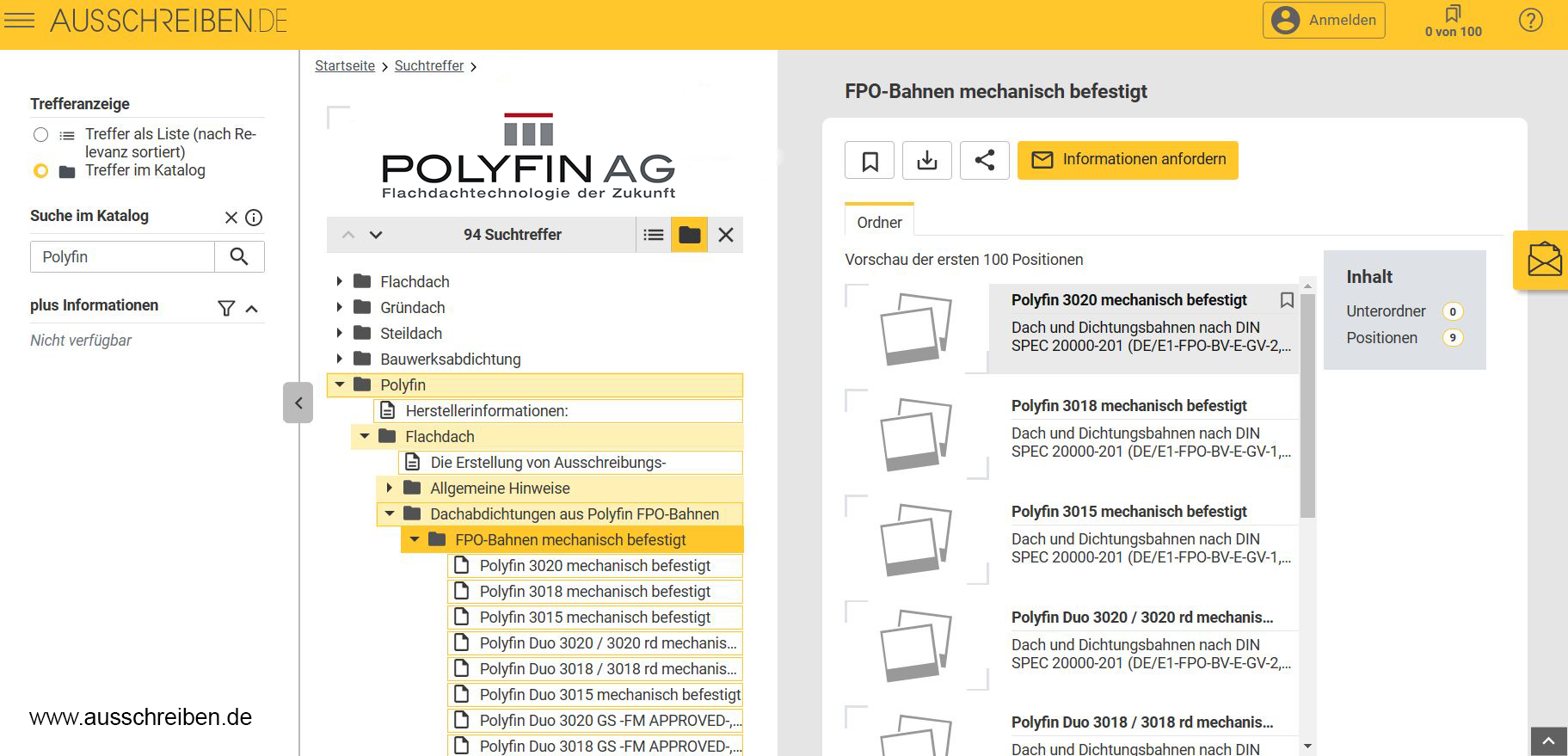Click the back-to-top arrow button
The height and width of the screenshot is (756, 1568).
pyautogui.click(x=1548, y=741)
